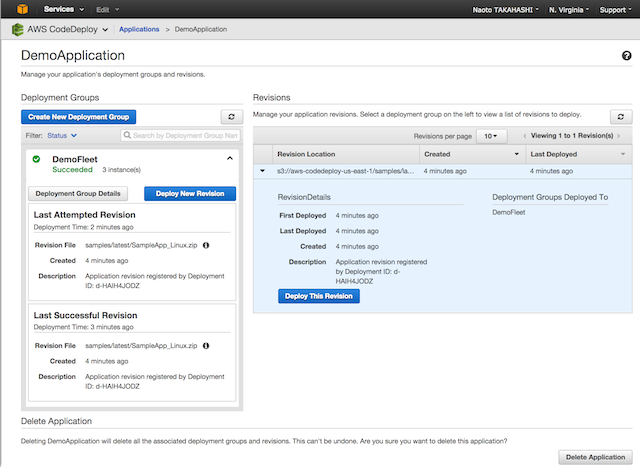640x467 pixels.
Task: Collapse the s3 revision row details
Action: [x=262, y=171]
